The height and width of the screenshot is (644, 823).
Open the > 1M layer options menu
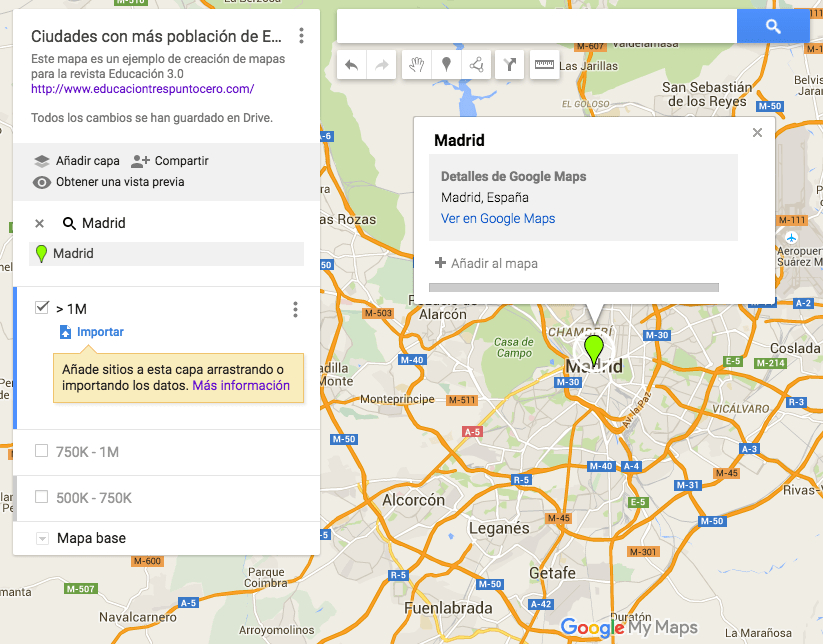[x=296, y=310]
